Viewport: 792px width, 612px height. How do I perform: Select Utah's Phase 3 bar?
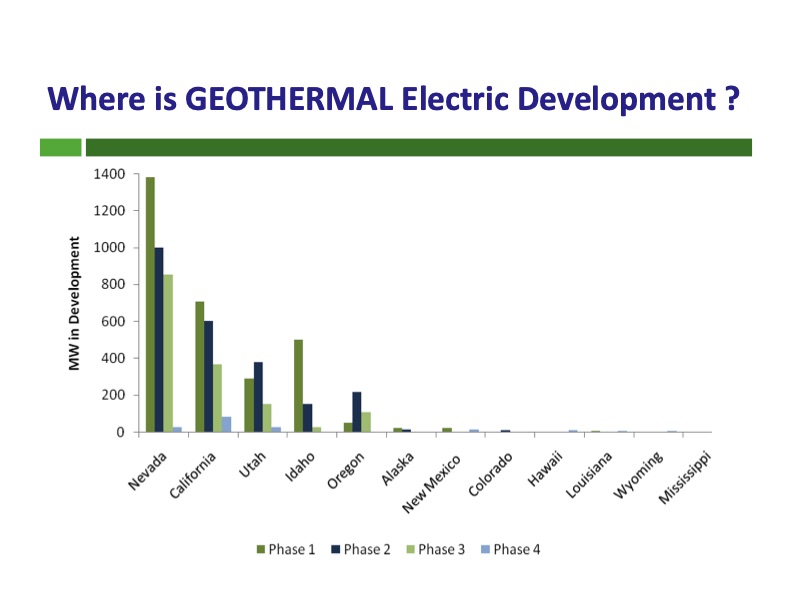tap(267, 418)
